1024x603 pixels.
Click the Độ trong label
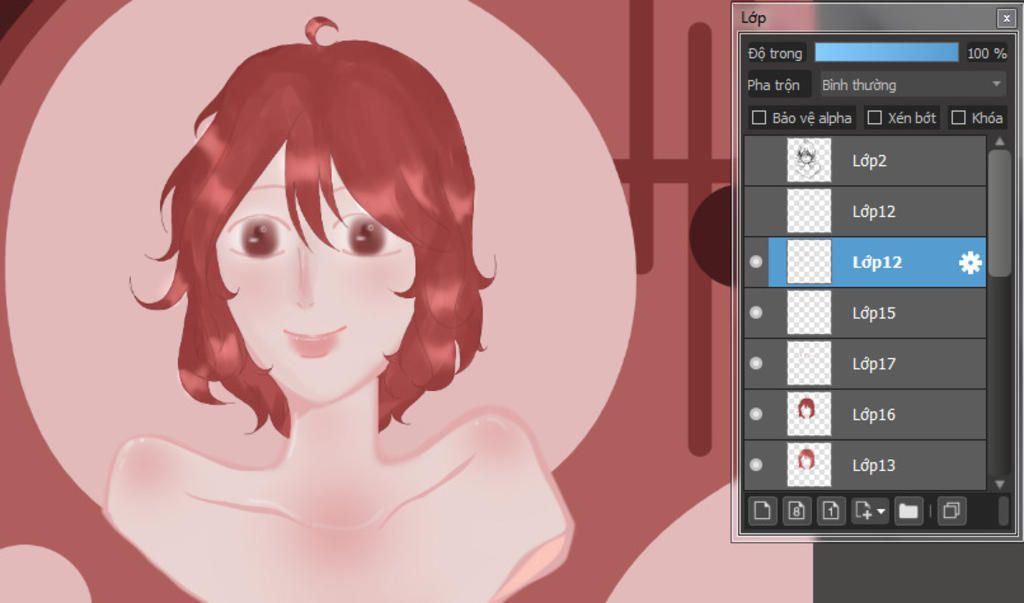(x=775, y=54)
